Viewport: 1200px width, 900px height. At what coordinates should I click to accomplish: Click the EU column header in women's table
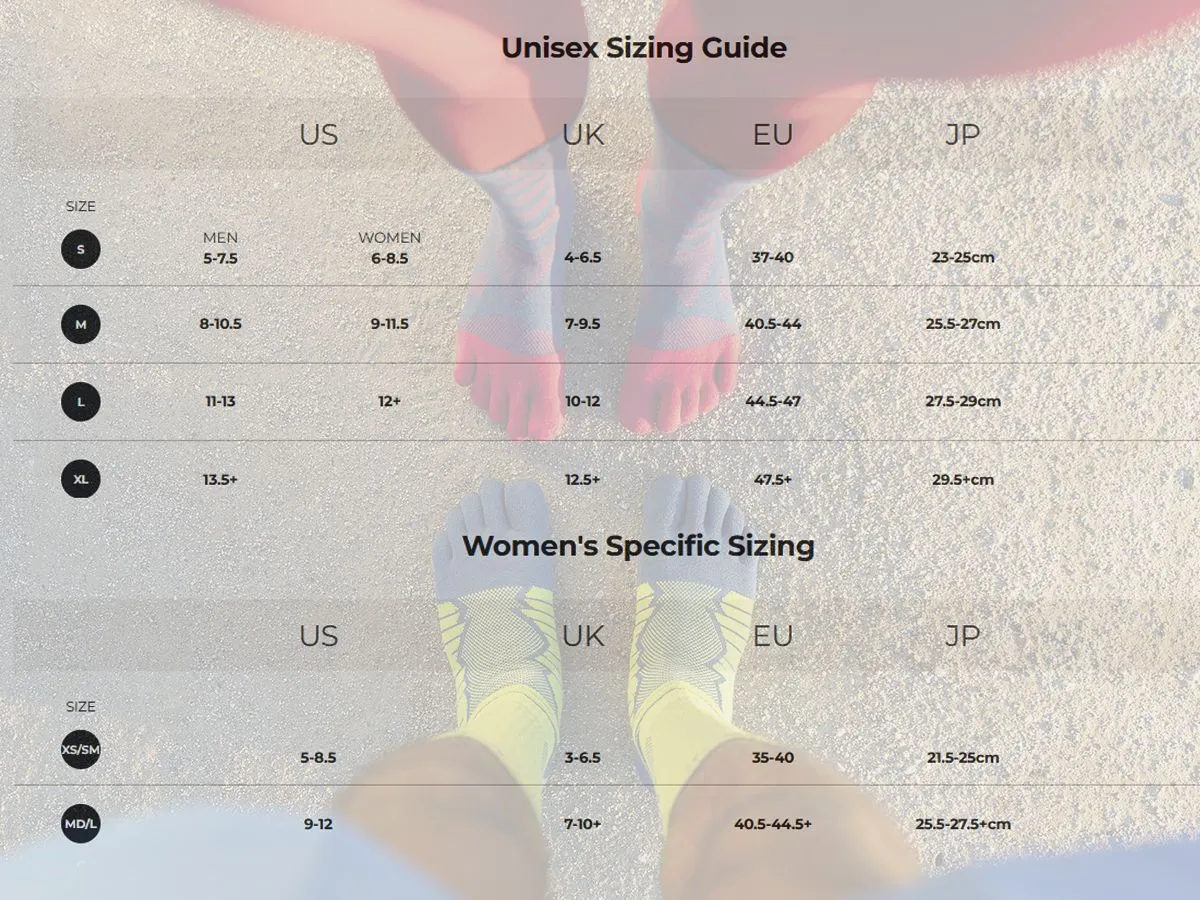[x=773, y=636]
